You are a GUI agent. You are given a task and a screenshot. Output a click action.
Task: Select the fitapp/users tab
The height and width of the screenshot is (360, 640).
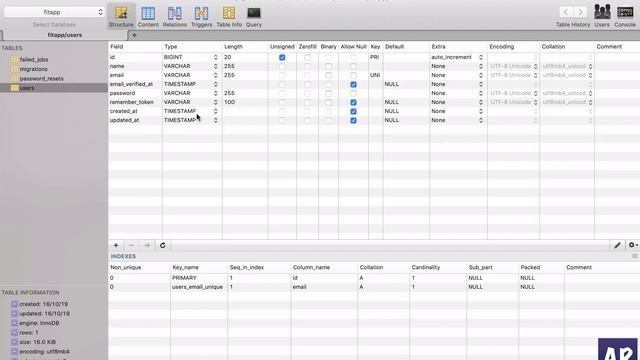click(64, 35)
